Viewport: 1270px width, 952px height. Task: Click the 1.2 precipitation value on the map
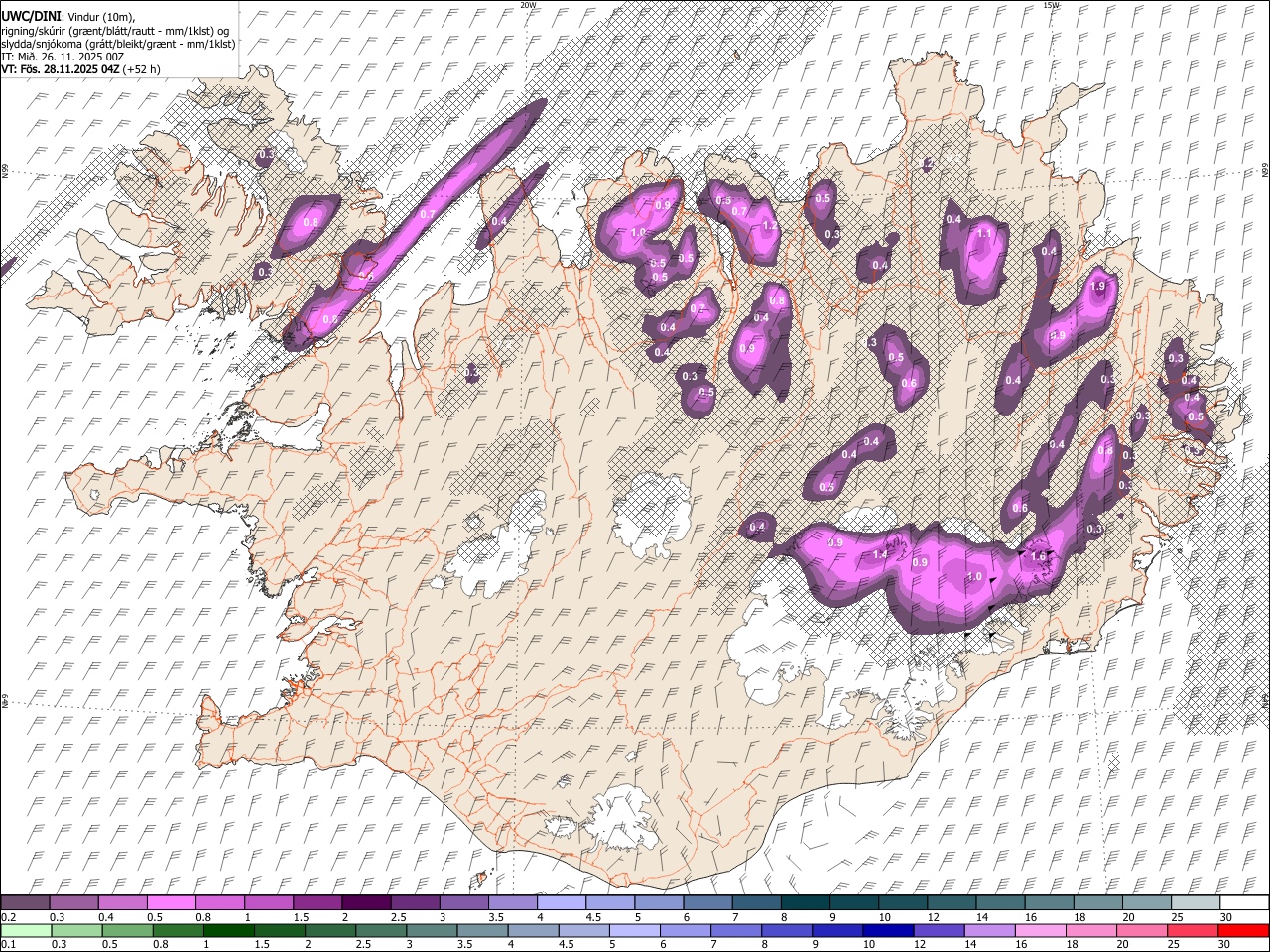[770, 225]
